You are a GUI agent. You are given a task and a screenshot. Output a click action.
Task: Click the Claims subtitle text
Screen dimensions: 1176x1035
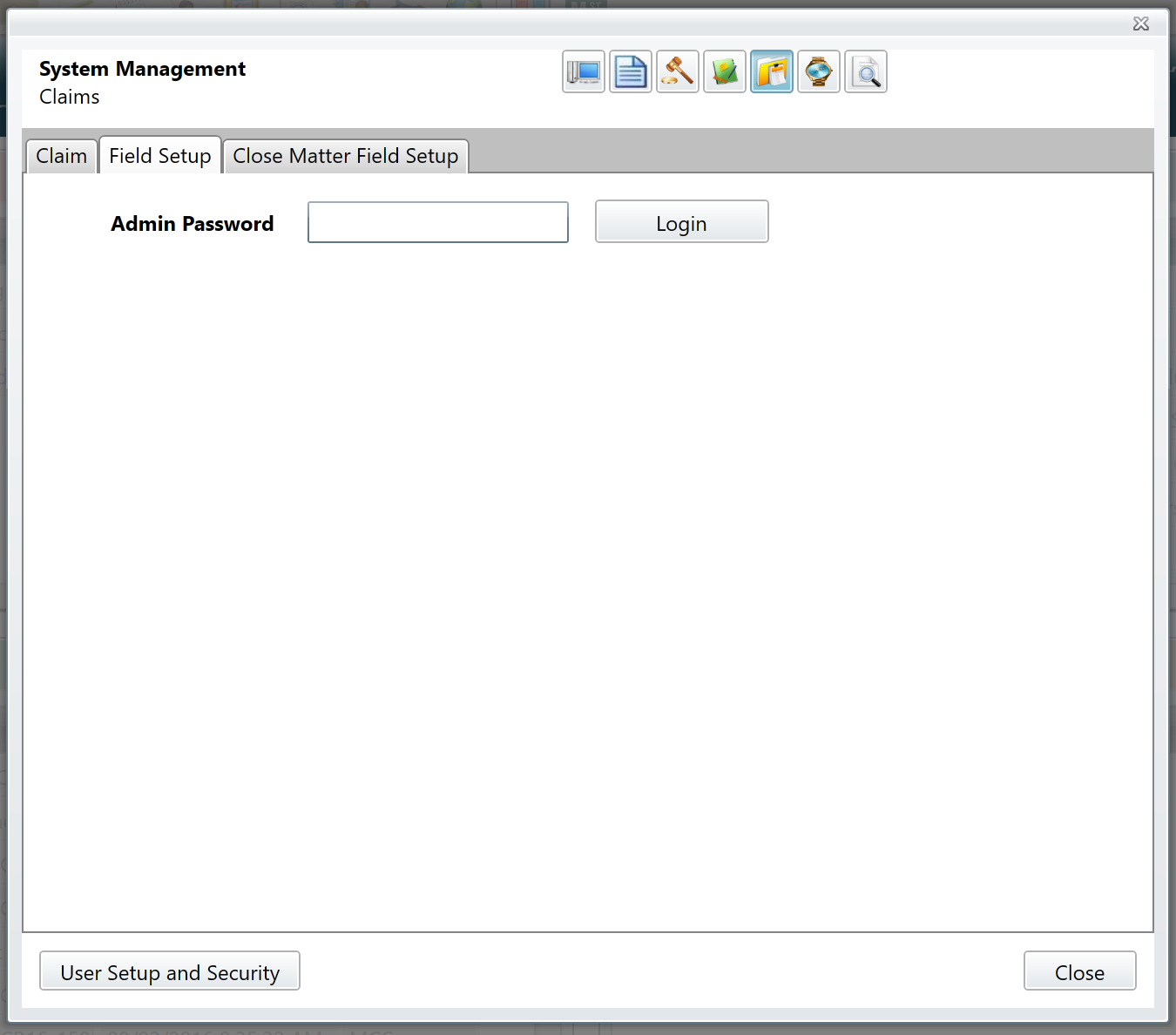tap(70, 98)
